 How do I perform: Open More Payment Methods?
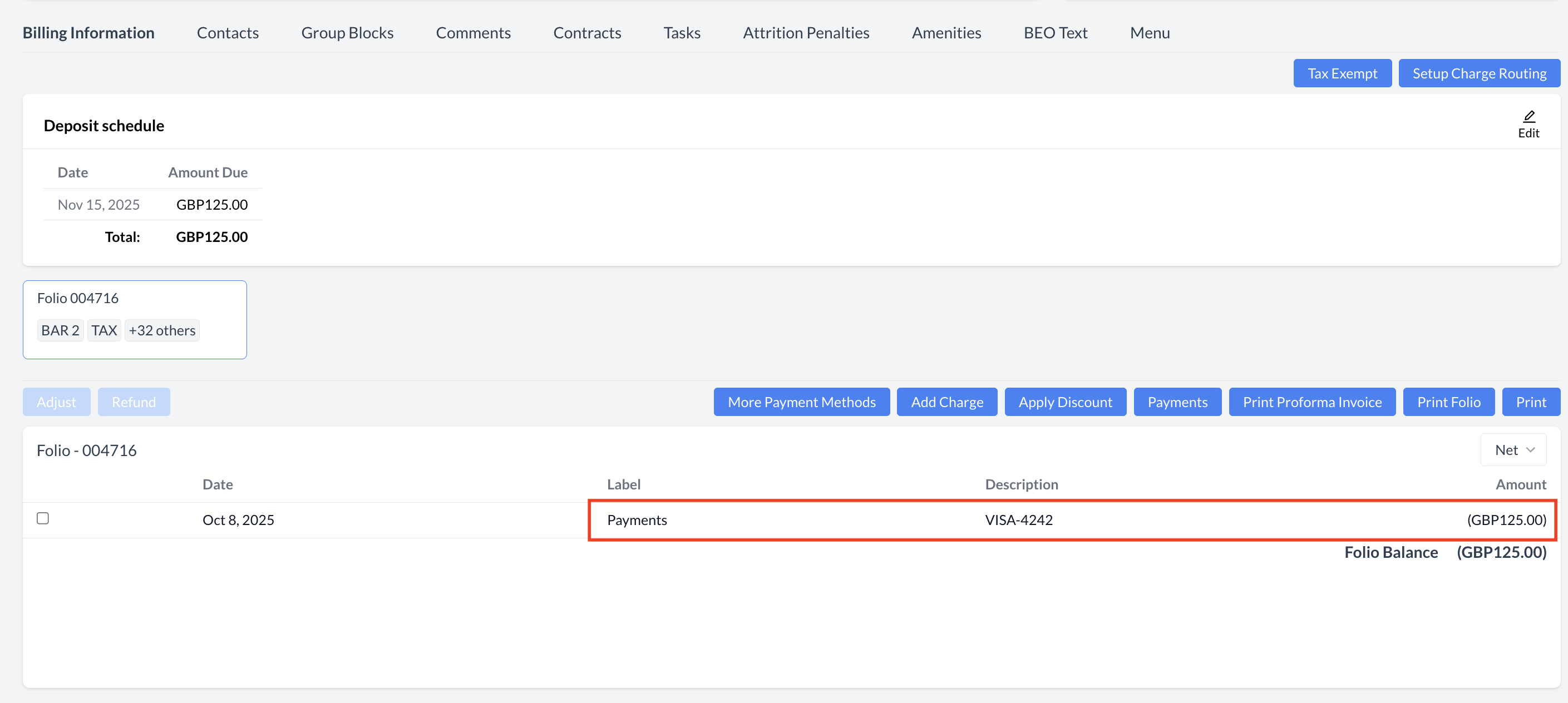click(801, 402)
